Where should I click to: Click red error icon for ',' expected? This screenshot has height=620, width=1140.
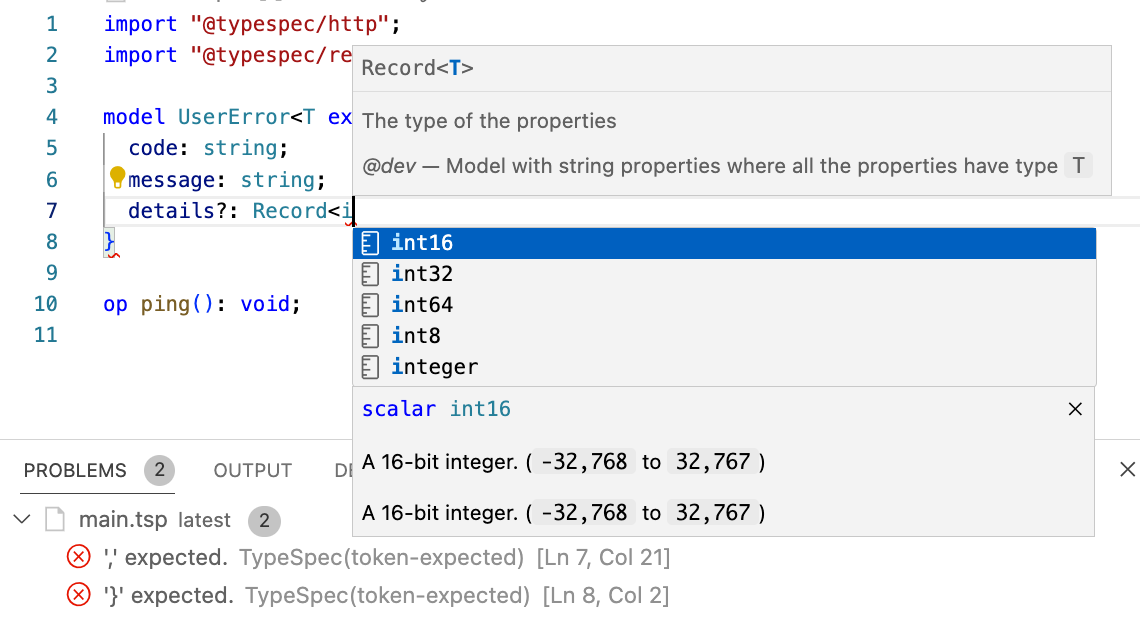tap(78, 557)
